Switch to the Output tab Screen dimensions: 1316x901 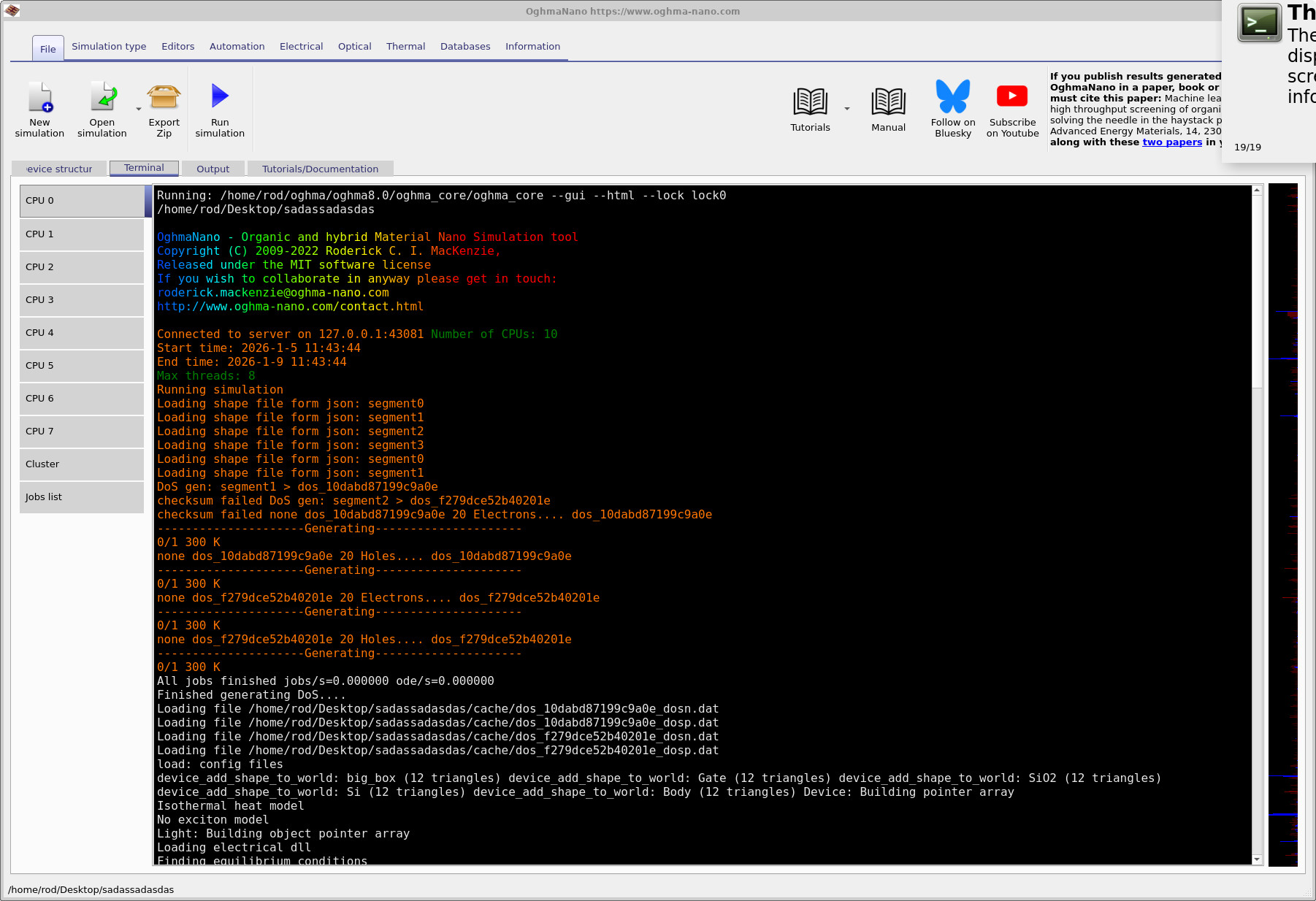click(x=213, y=168)
